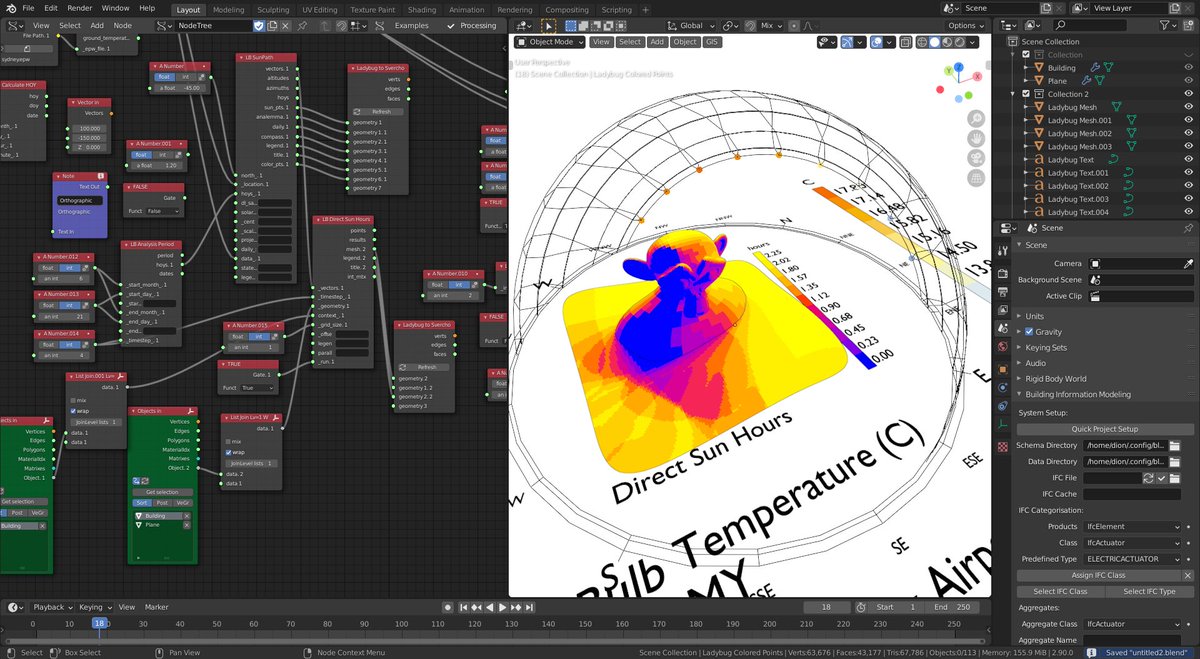Open the Options dropdown
Viewport: 1200px width, 659px height.
tap(966, 25)
